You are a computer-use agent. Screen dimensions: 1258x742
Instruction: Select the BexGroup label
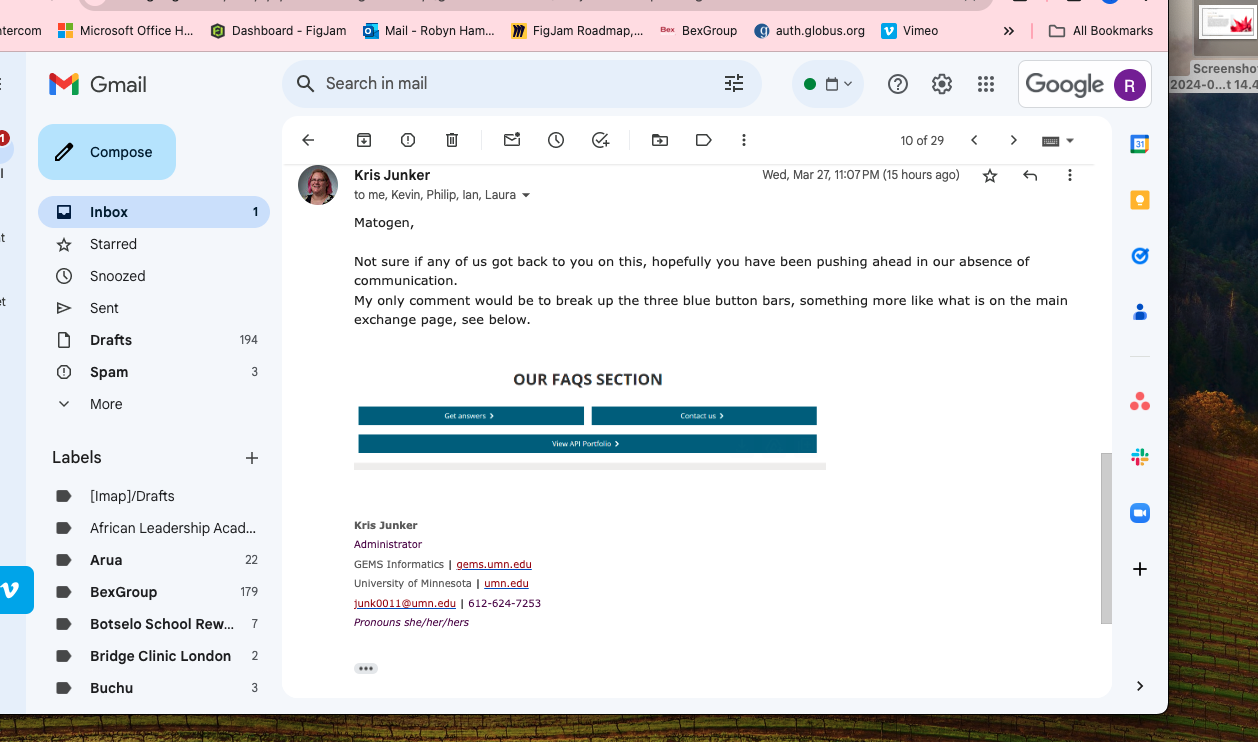point(123,592)
